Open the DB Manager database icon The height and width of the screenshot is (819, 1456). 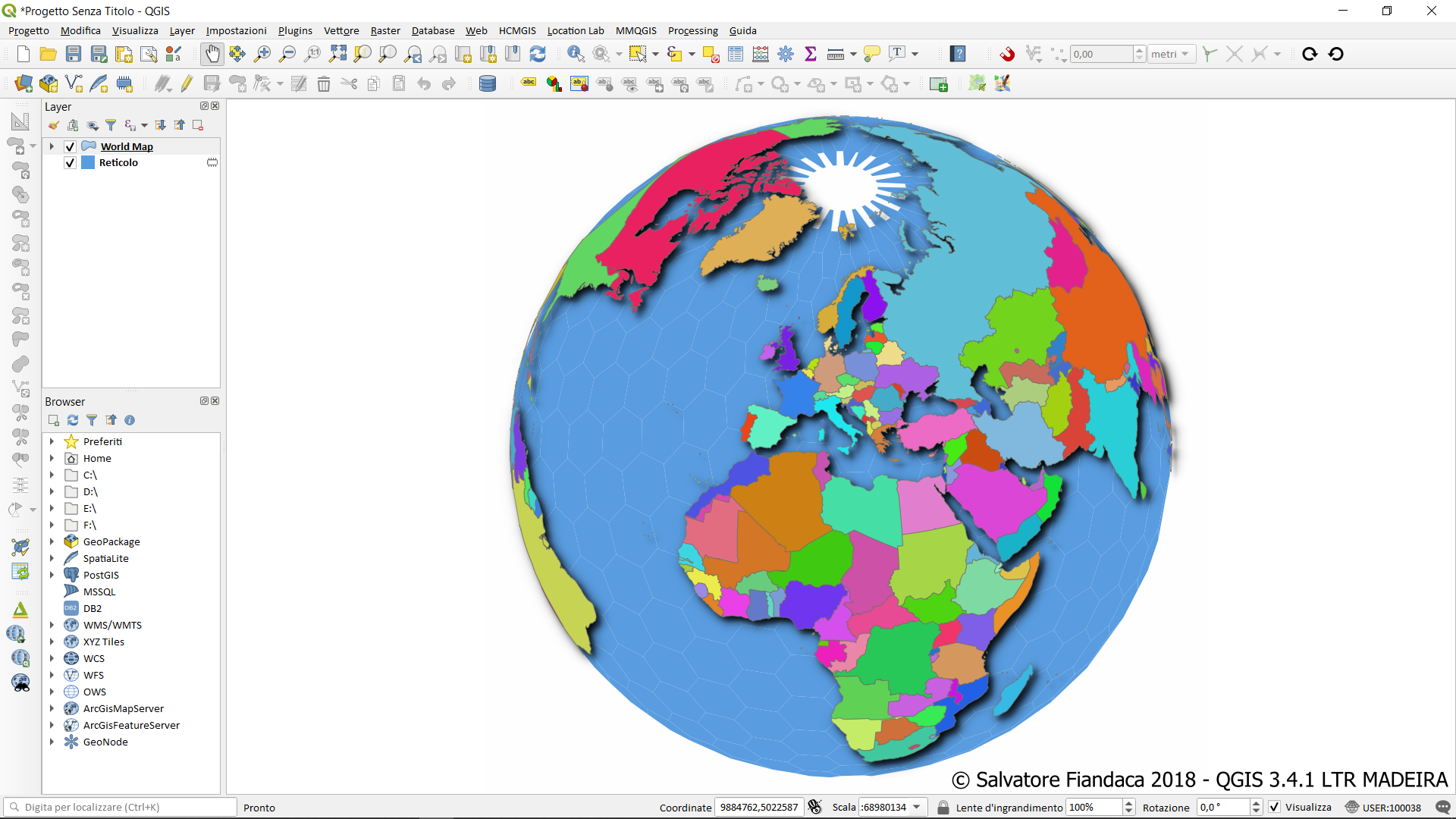tap(488, 84)
